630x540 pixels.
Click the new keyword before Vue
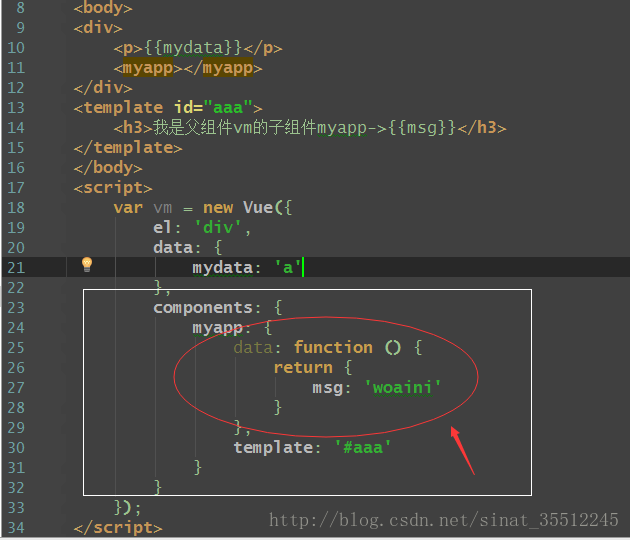pos(218,208)
